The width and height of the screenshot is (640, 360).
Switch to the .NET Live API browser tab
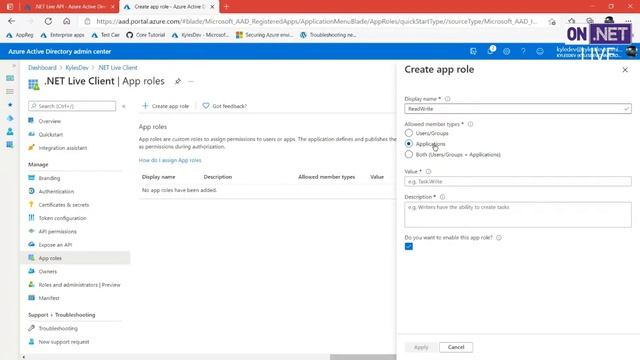tap(70, 7)
